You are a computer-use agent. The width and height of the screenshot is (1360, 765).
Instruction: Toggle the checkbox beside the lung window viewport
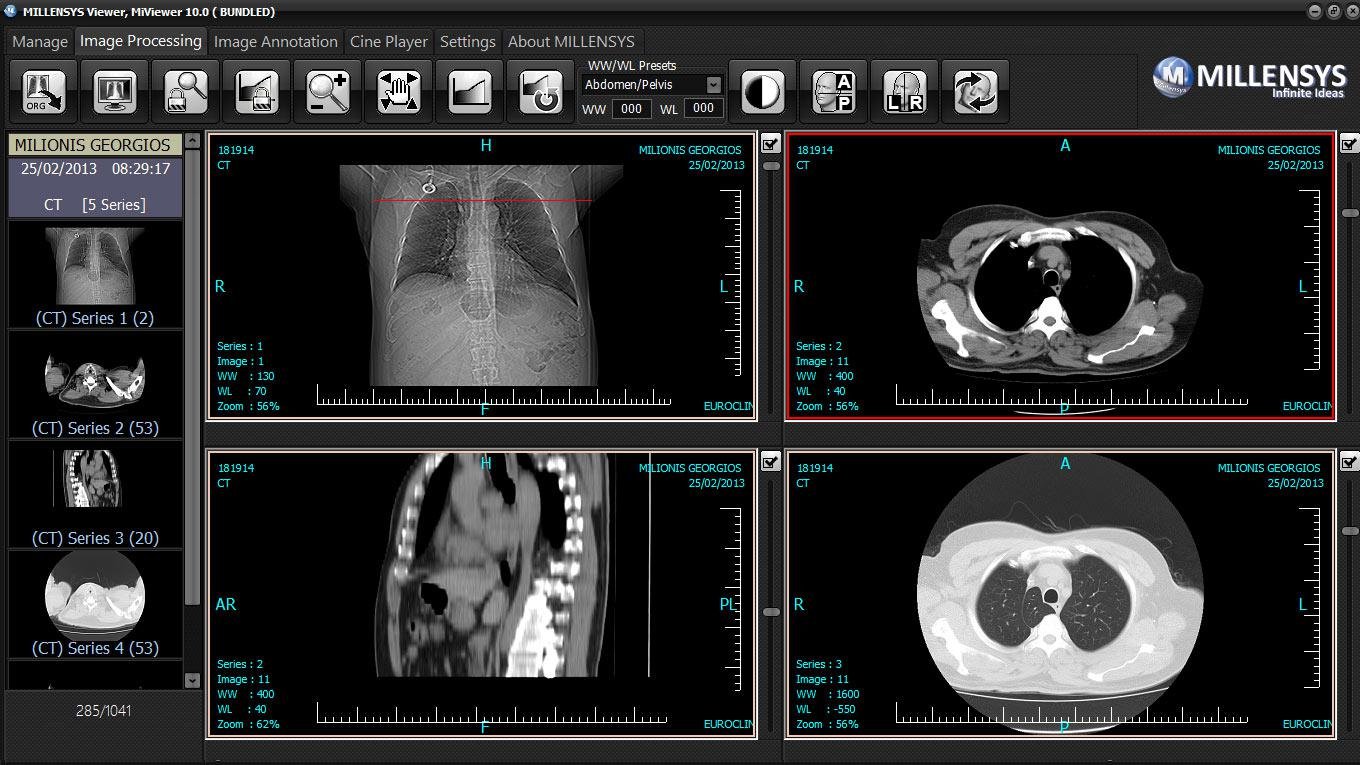(1349, 462)
